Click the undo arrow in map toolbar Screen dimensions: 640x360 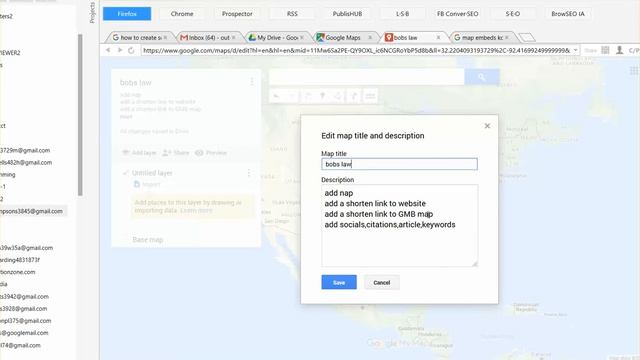coord(276,96)
